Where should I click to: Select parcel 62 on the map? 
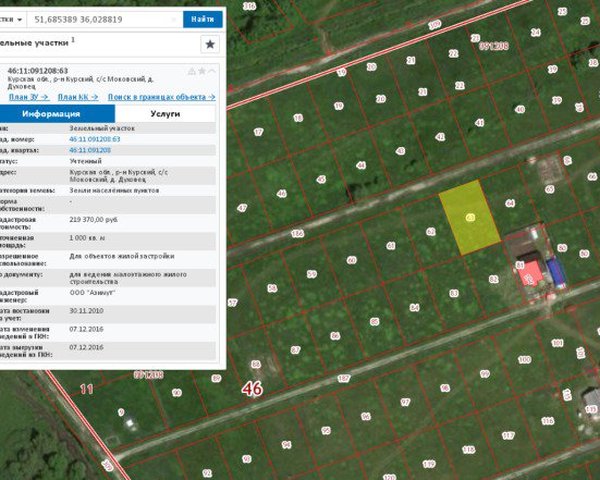[430, 232]
